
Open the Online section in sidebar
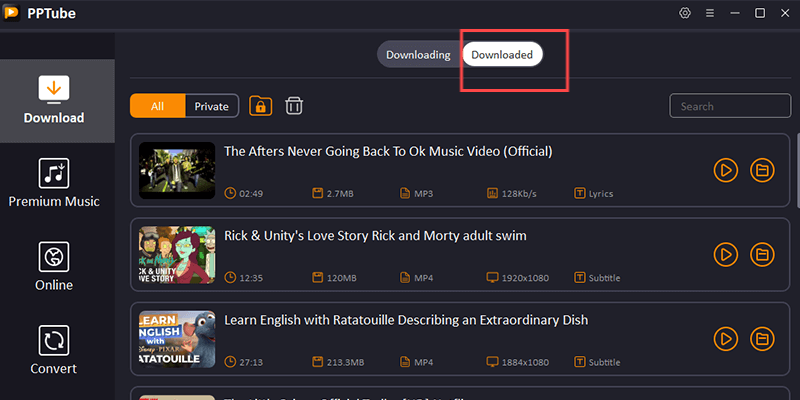coord(54,266)
